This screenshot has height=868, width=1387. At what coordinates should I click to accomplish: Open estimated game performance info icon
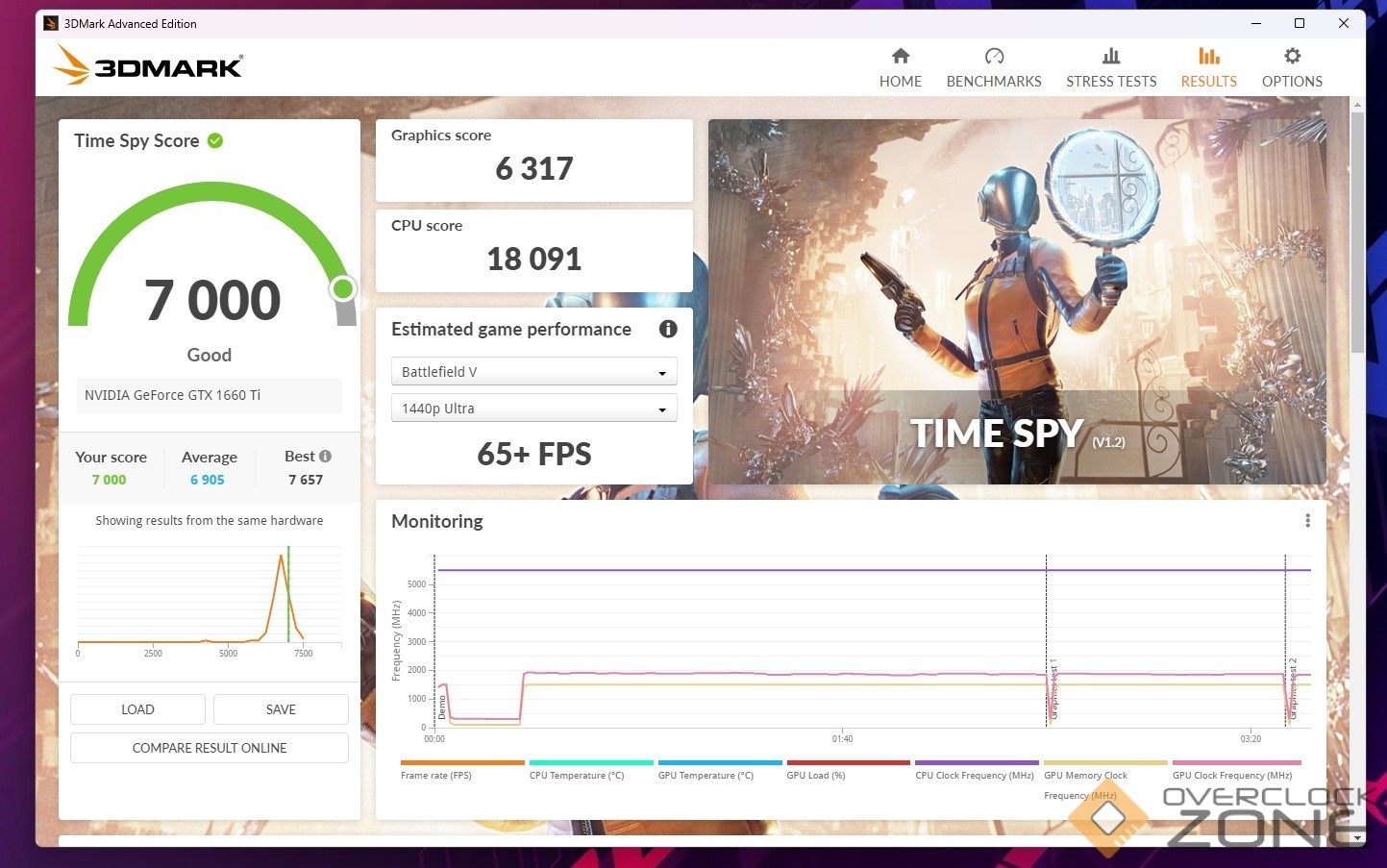click(x=668, y=329)
